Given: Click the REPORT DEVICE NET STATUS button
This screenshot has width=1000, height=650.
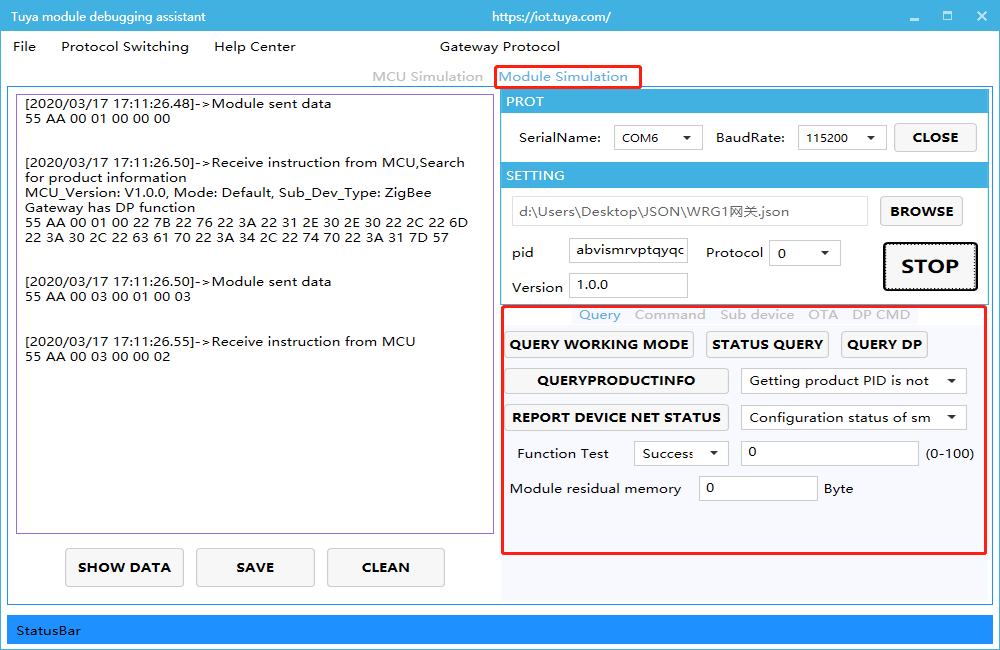Looking at the screenshot, I should click(x=616, y=418).
